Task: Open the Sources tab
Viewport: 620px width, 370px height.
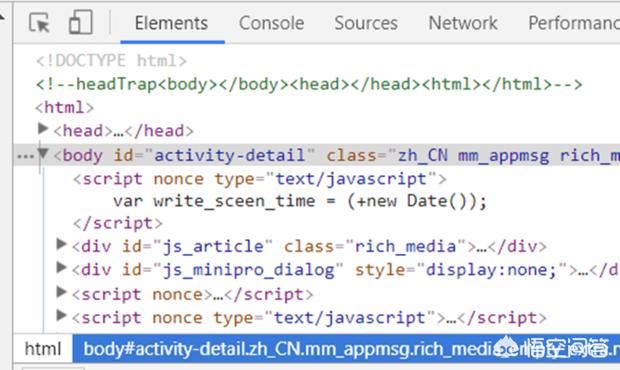Action: click(366, 23)
